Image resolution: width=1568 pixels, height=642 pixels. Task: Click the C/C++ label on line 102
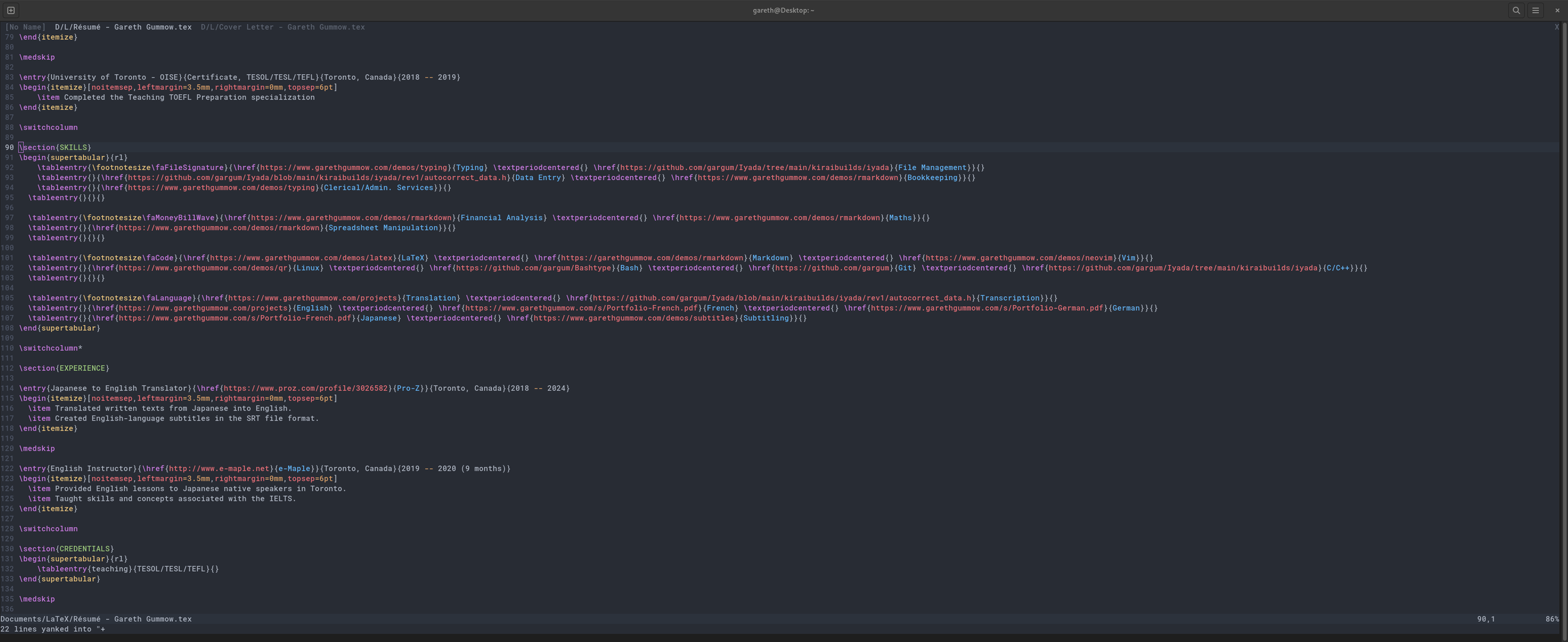(1337, 268)
